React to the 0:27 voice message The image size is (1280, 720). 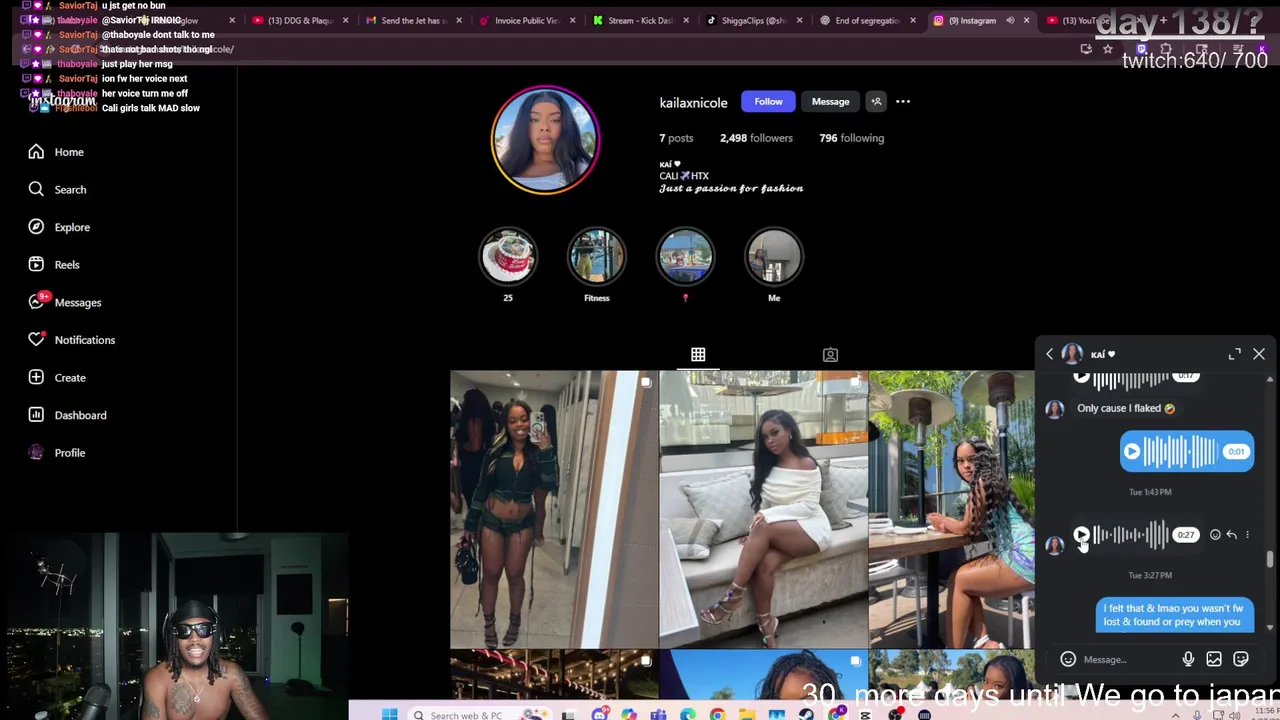(1215, 535)
